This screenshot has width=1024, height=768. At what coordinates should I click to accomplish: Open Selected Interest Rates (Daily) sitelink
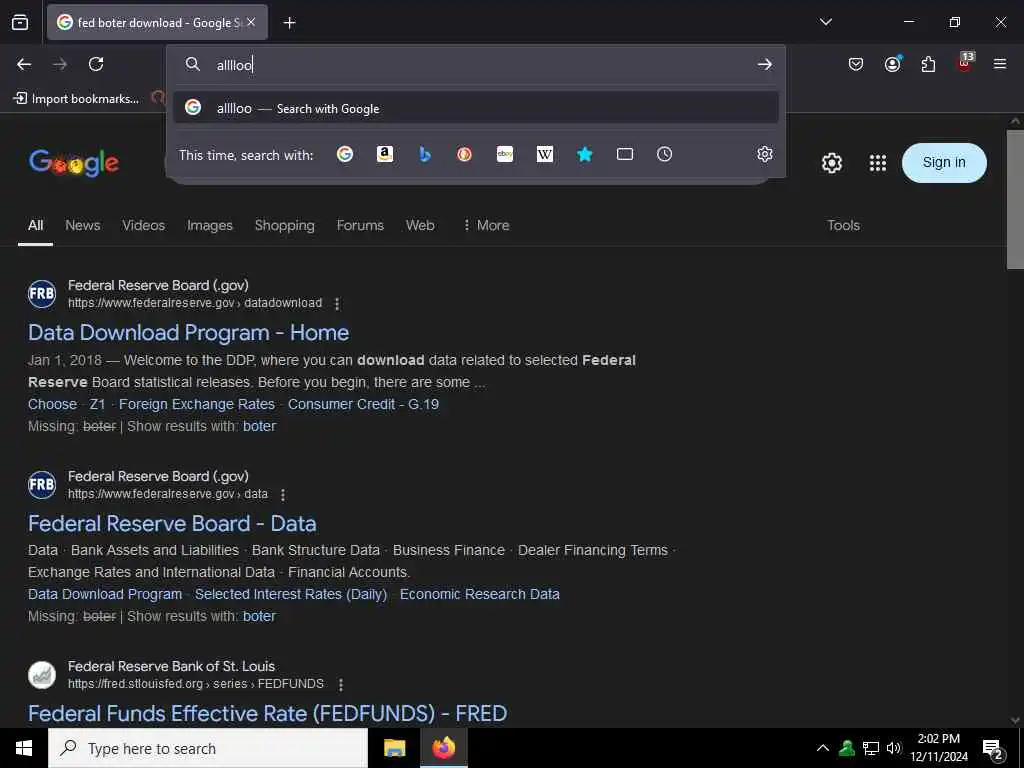291,594
